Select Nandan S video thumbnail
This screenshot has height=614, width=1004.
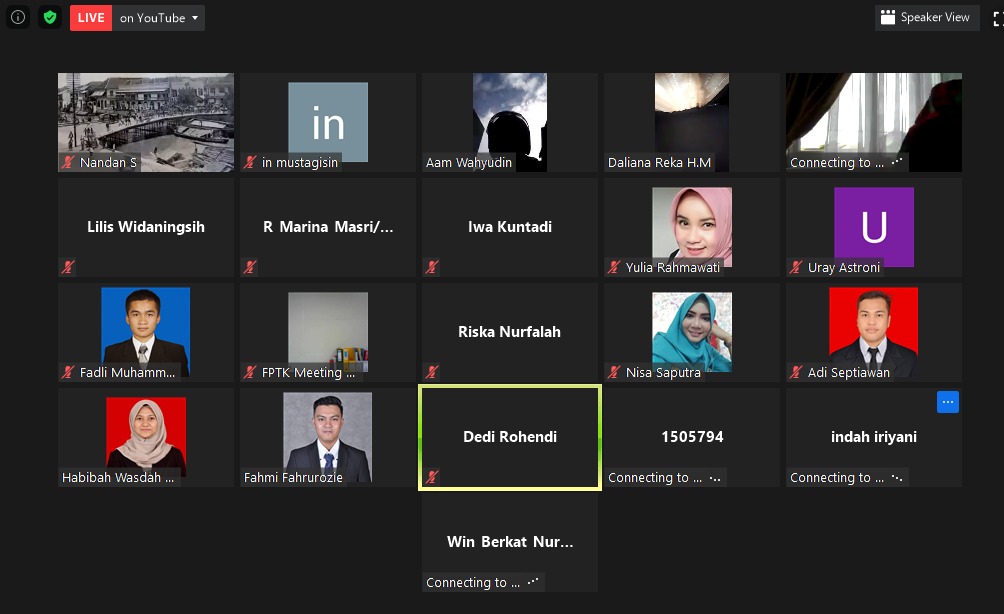(x=146, y=122)
